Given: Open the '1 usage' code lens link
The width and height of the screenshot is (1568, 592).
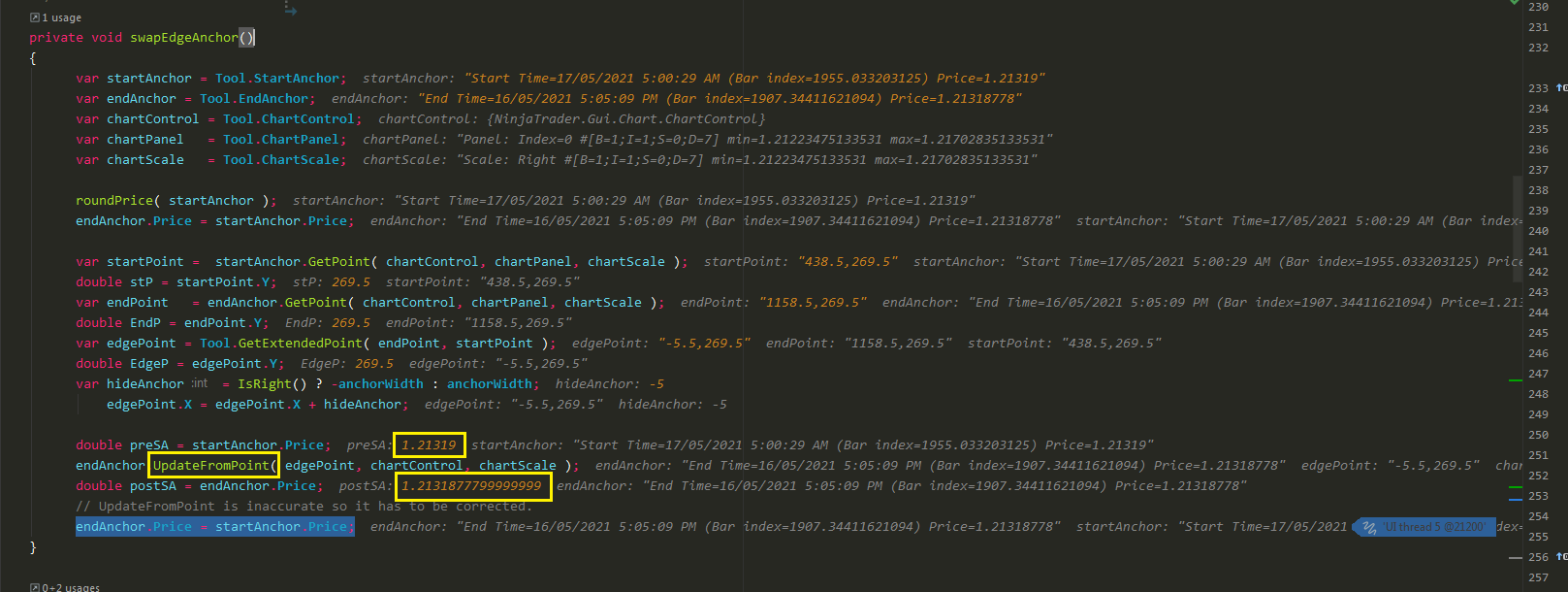Looking at the screenshot, I should (62, 17).
